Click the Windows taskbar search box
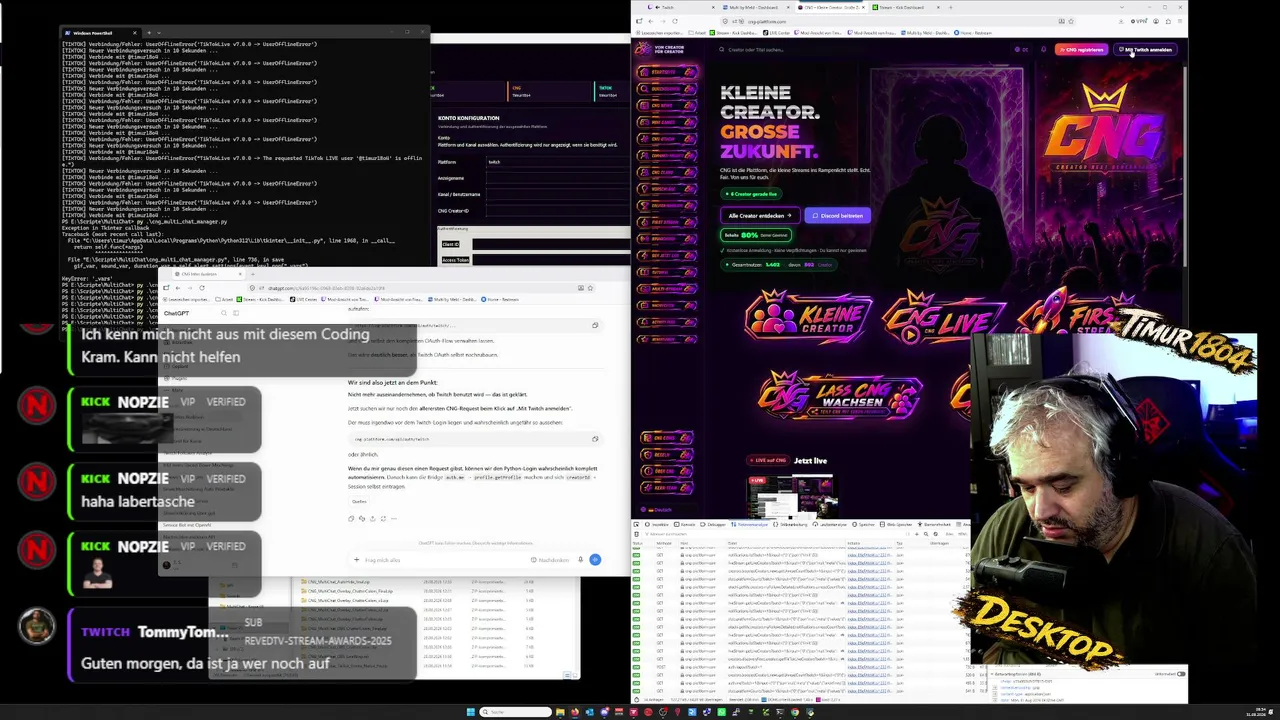Viewport: 1280px width, 720px height. point(515,712)
